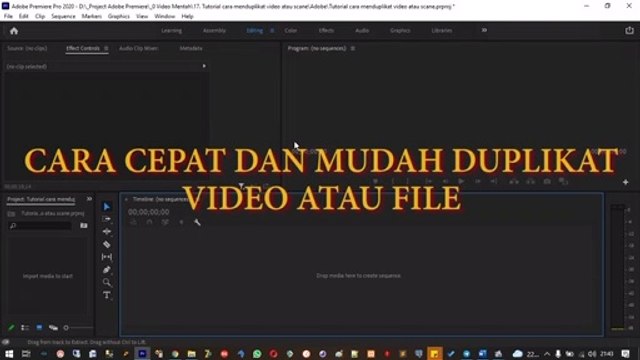
Task: Open Windows Start menu
Action: tap(9, 354)
